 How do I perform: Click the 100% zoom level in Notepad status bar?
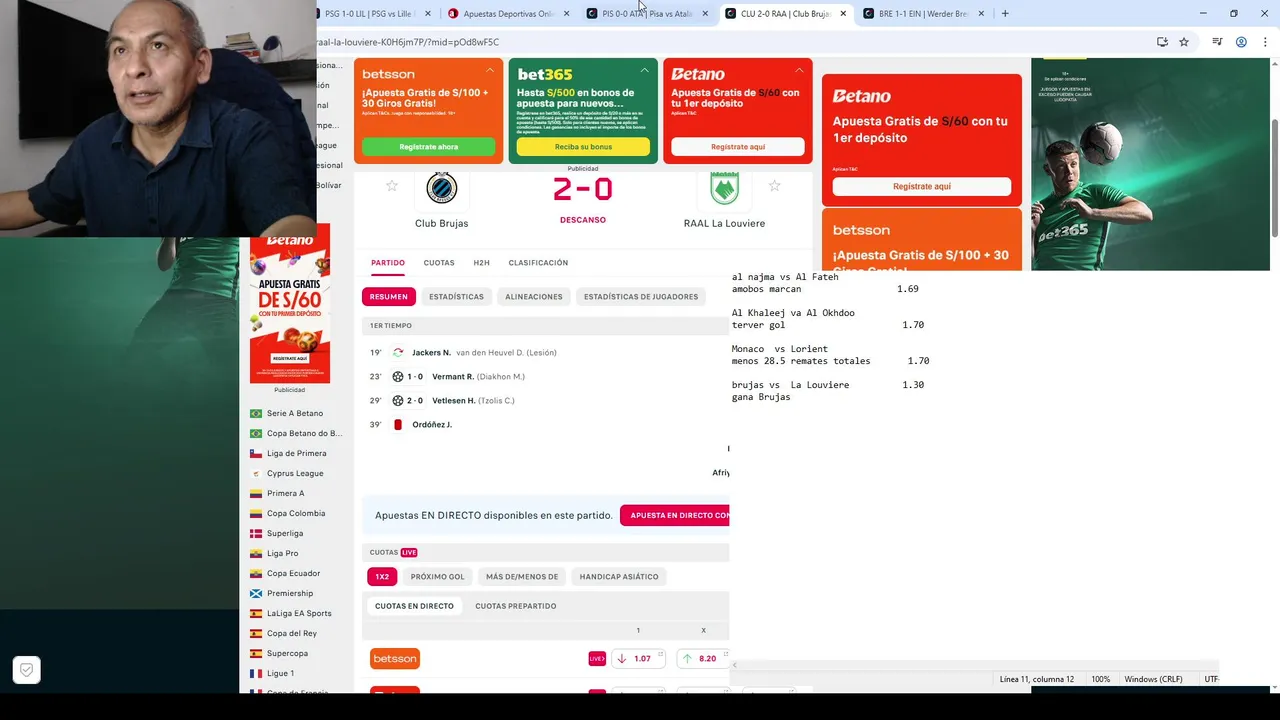pos(1101,680)
